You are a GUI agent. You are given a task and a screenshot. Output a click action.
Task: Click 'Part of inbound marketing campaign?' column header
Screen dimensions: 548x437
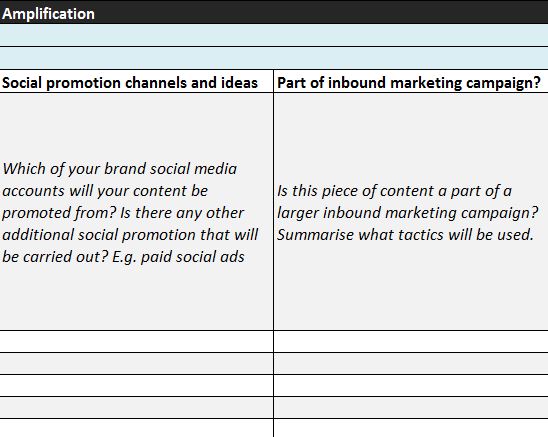click(x=411, y=81)
